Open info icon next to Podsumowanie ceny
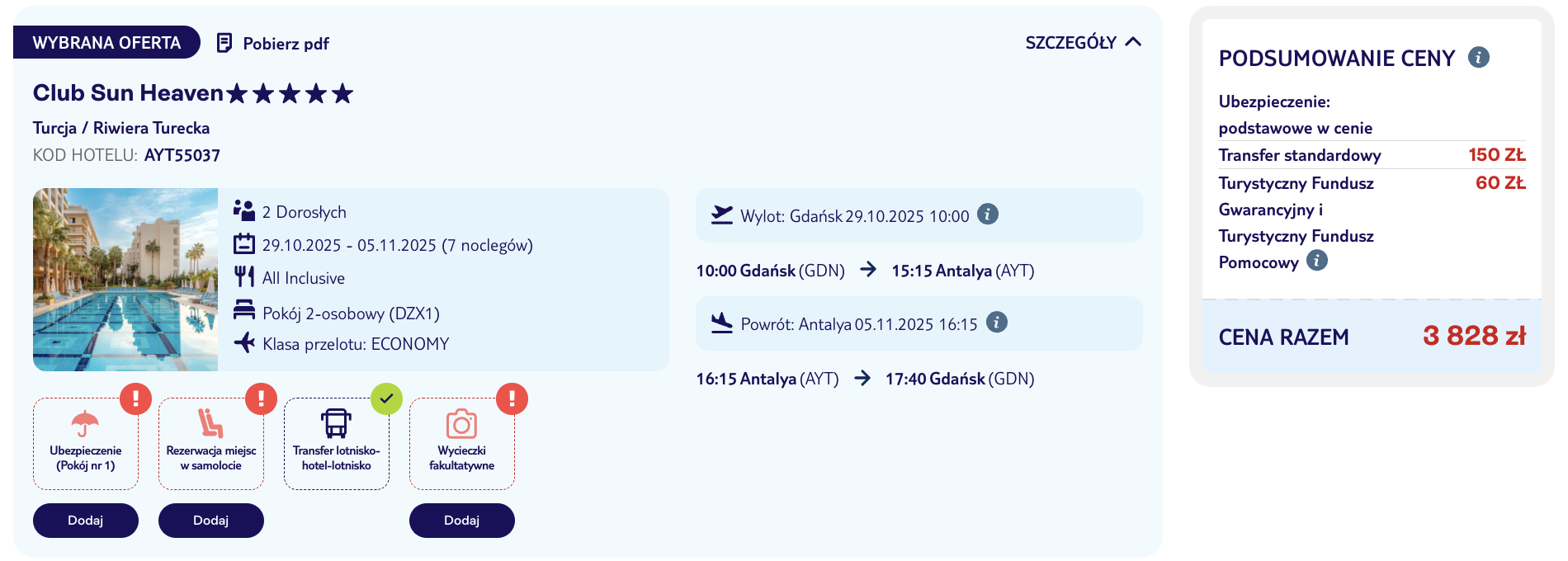The image size is (1568, 561). coord(1478,58)
